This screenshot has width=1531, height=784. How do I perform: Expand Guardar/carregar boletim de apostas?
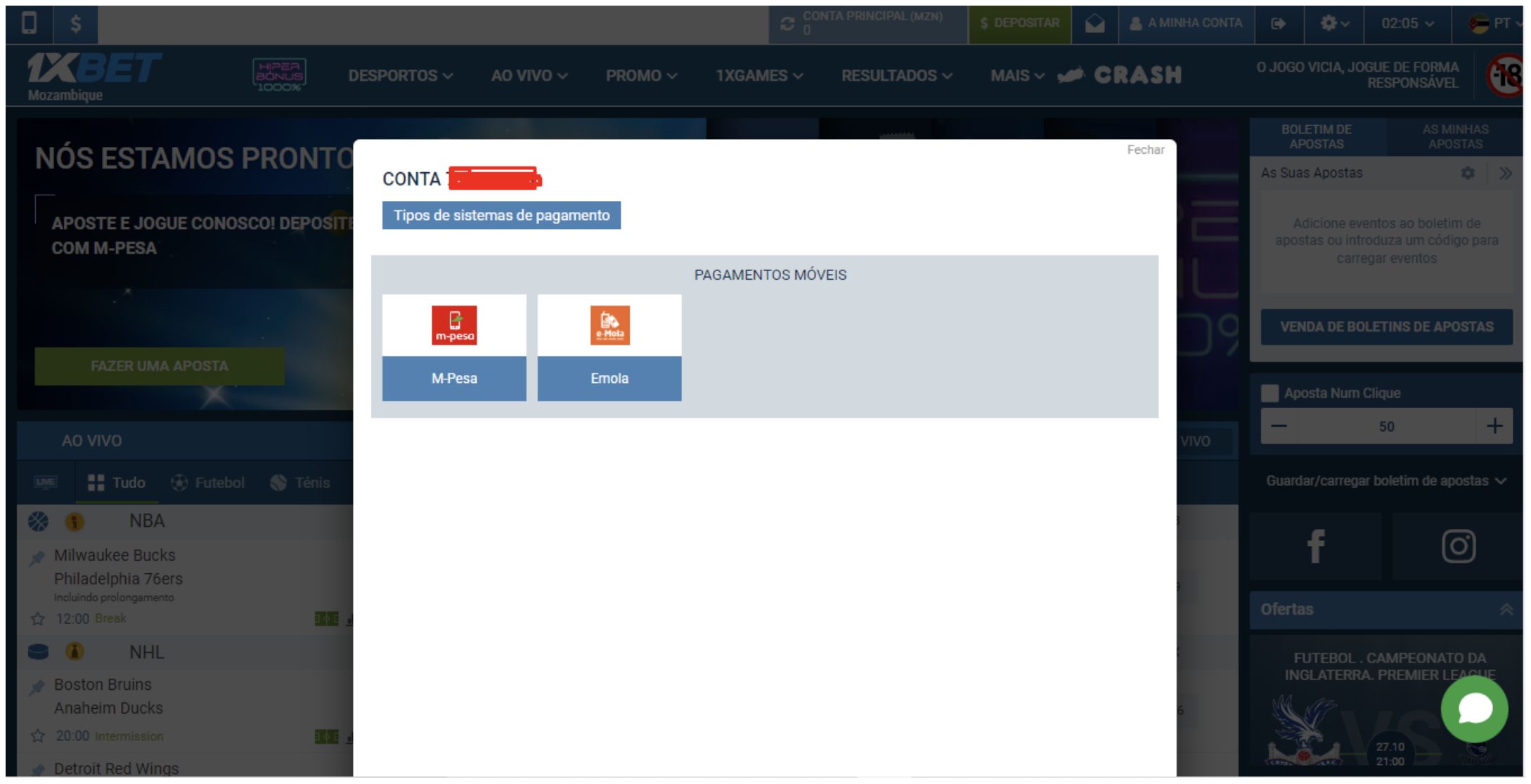[1386, 481]
